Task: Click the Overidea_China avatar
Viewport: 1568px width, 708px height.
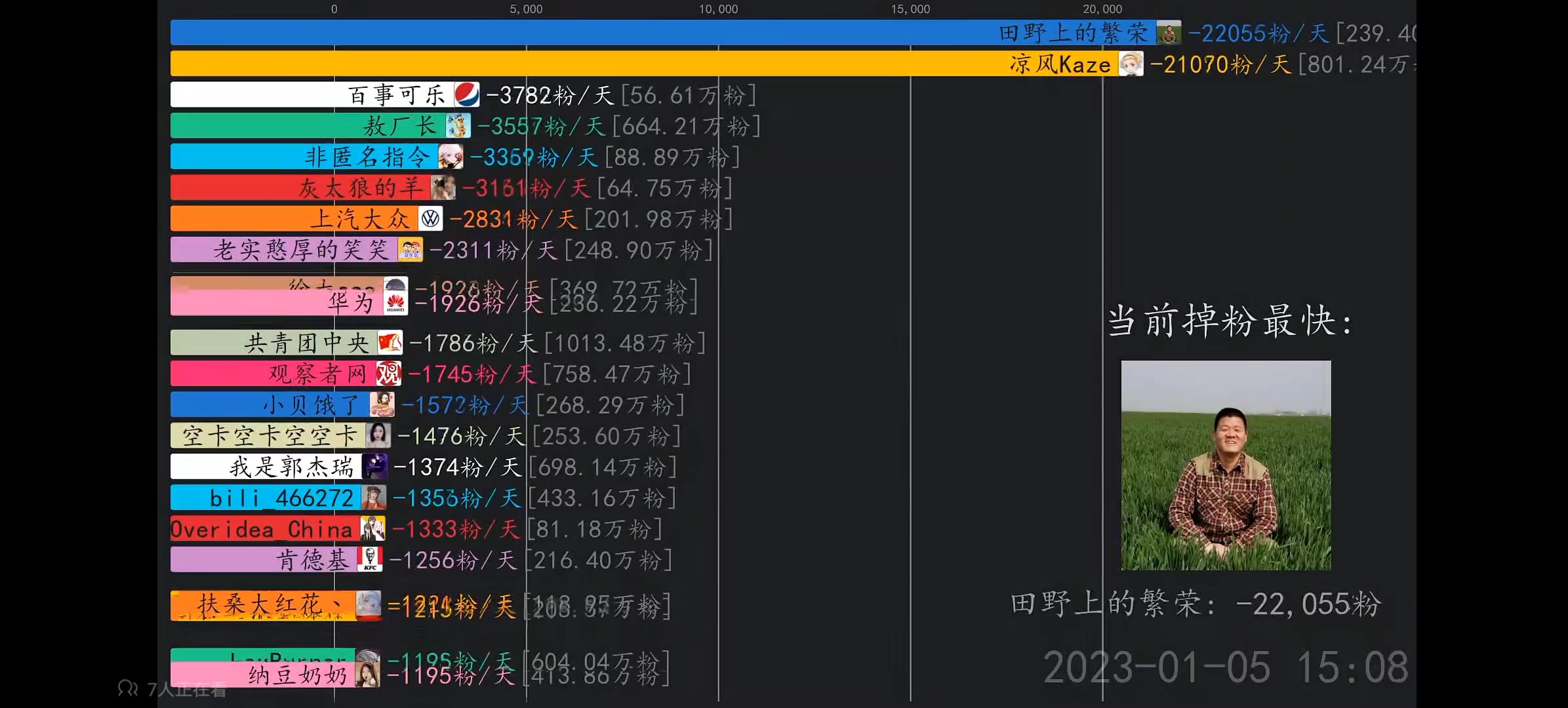Action: pos(372,528)
